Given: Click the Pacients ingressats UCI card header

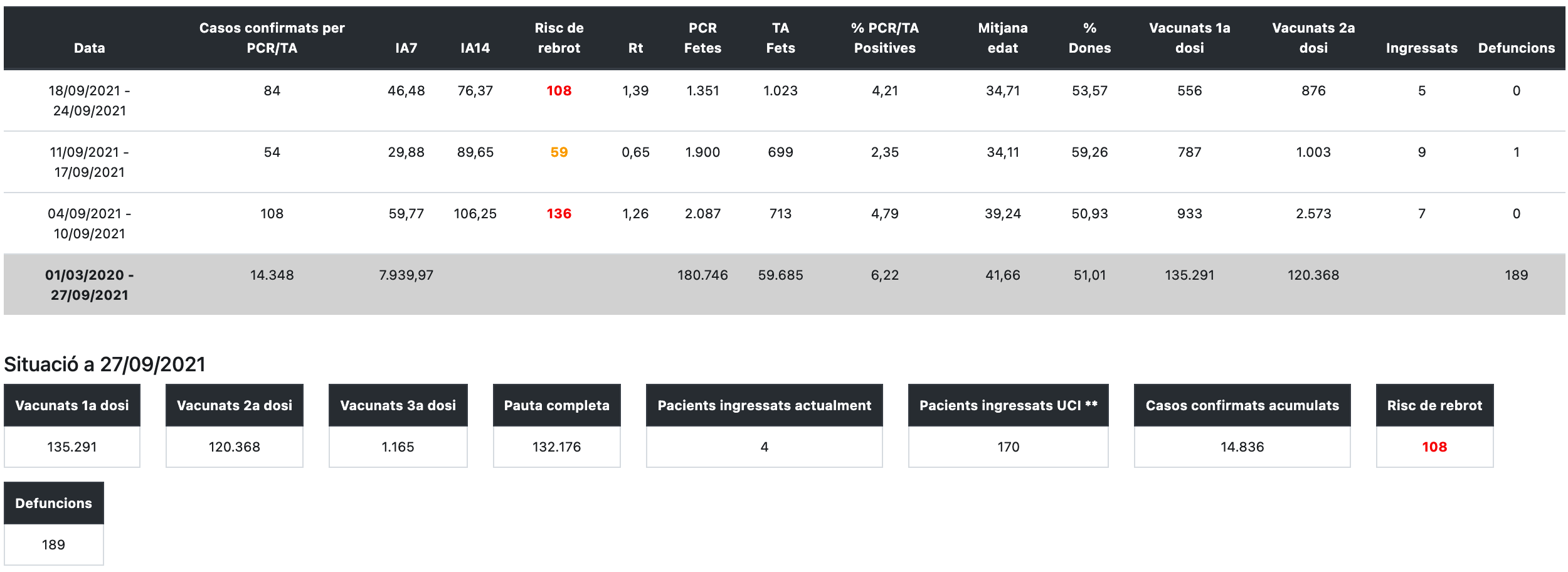Looking at the screenshot, I should coord(1008,405).
